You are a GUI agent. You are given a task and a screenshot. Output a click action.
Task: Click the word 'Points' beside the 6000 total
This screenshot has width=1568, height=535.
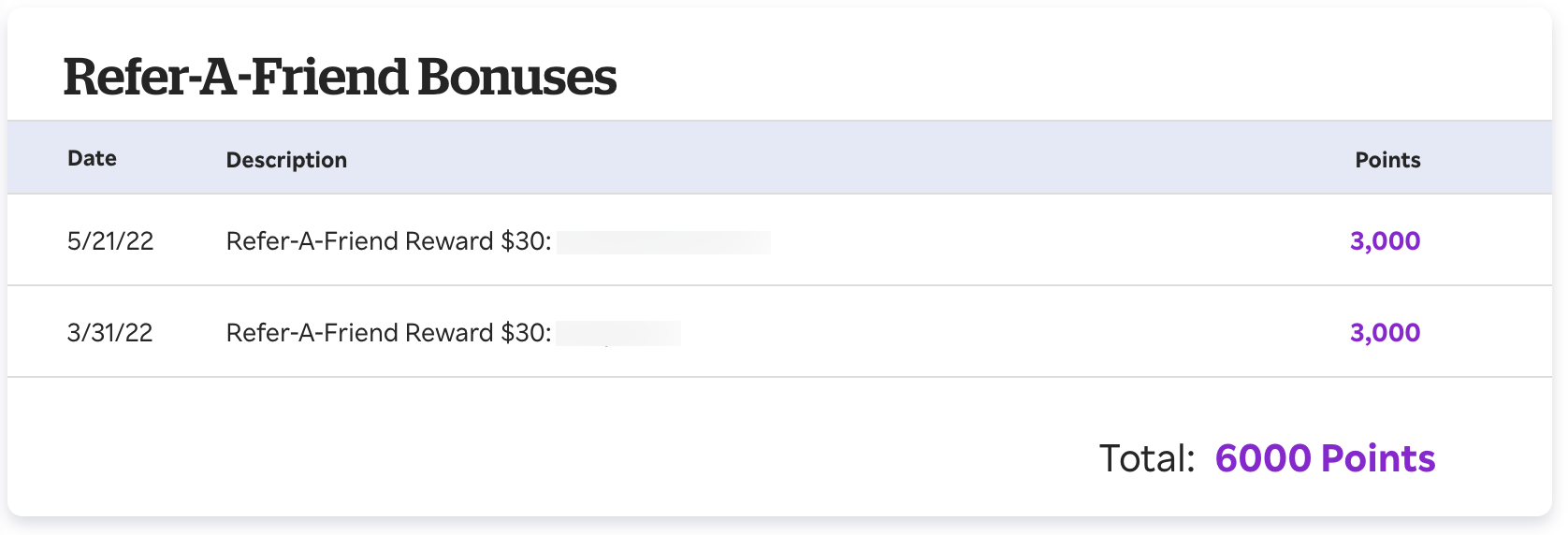tap(1378, 459)
